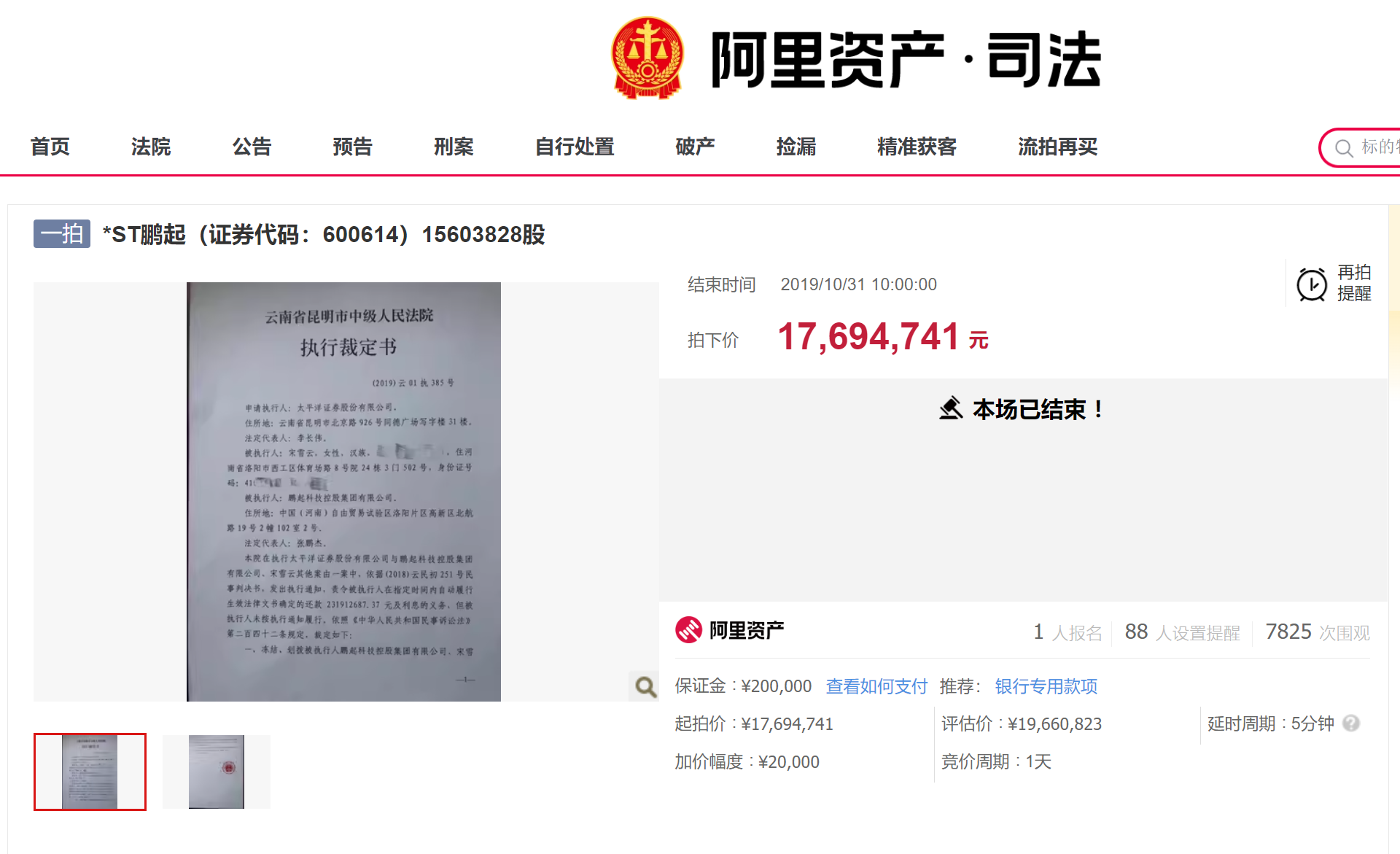This screenshot has width=1400, height=854.
Task: Click the magnifier zoom icon on document image
Action: (x=645, y=686)
